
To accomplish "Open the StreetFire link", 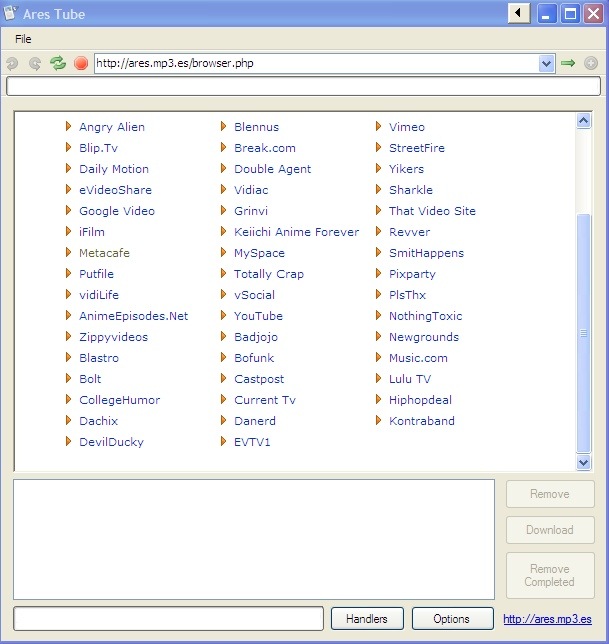I will pyautogui.click(x=417, y=148).
